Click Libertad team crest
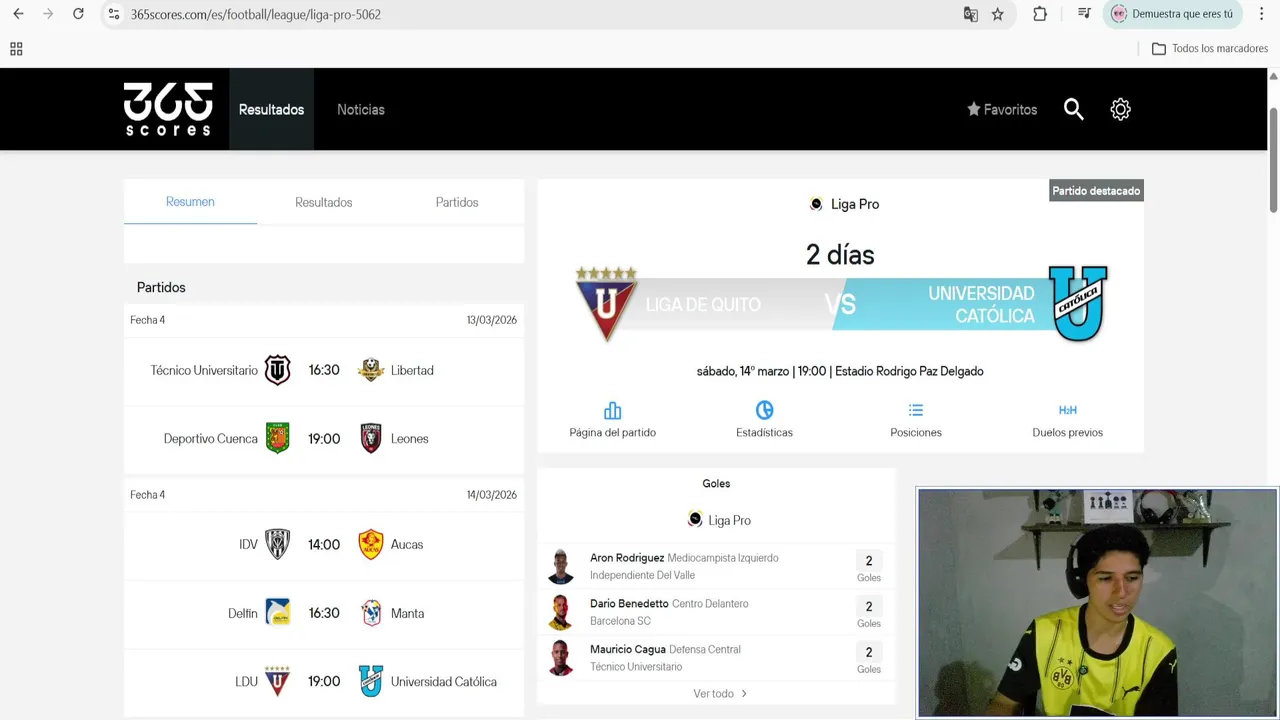This screenshot has width=1280, height=720. point(371,370)
